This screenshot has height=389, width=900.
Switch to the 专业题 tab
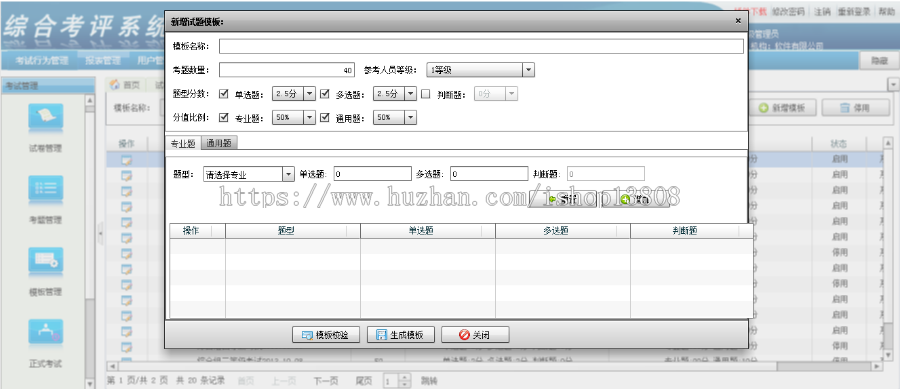(183, 143)
